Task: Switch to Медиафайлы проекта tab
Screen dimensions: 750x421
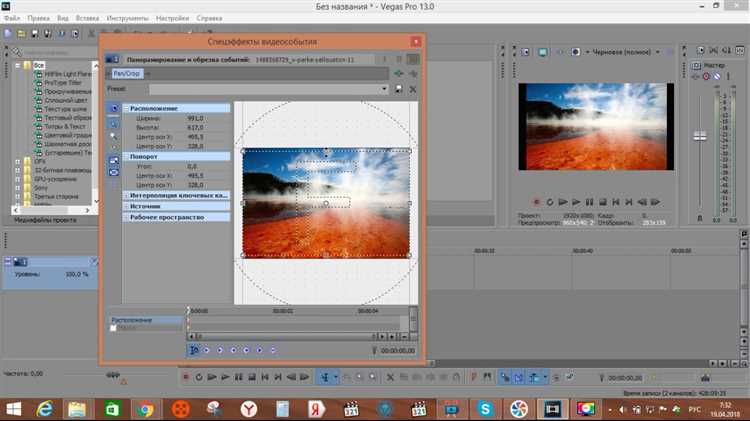Action: tap(45, 221)
